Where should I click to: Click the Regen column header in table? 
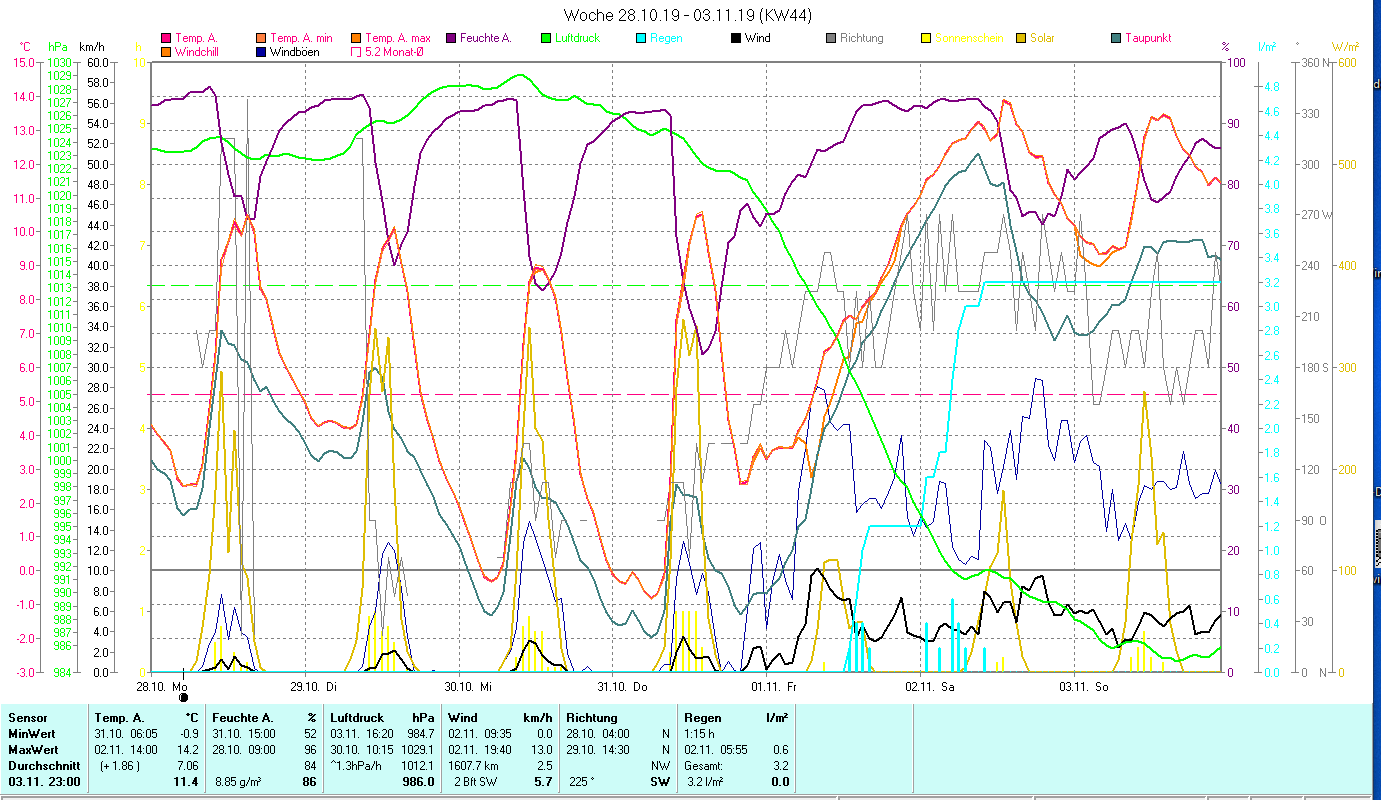tap(704, 718)
